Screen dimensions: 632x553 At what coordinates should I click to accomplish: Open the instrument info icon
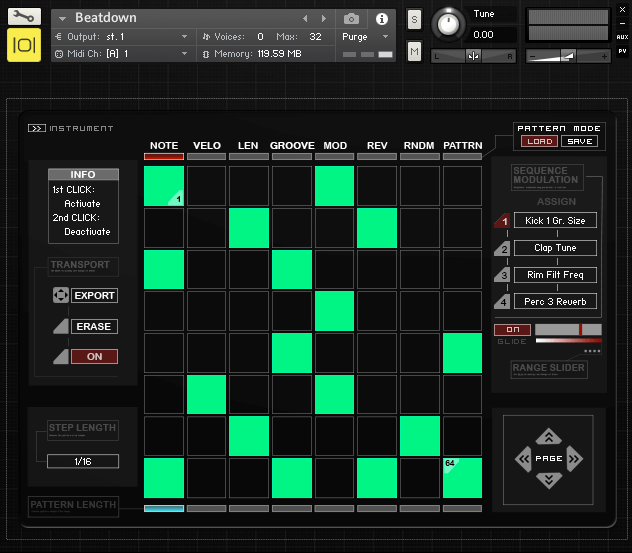coord(381,19)
